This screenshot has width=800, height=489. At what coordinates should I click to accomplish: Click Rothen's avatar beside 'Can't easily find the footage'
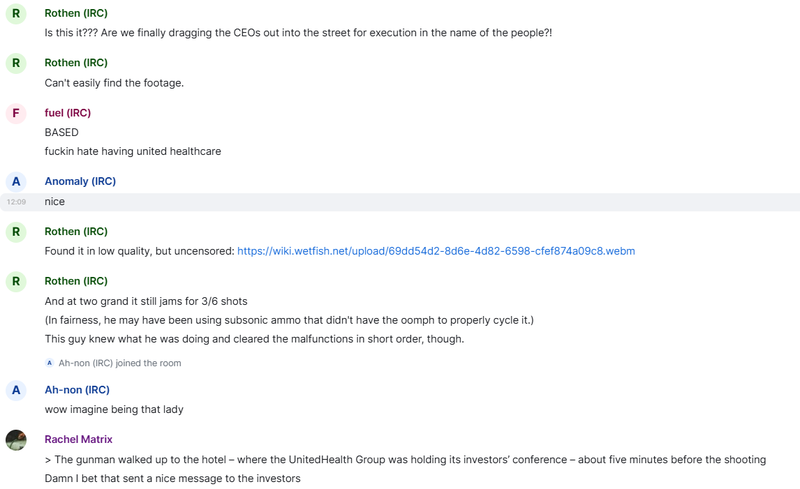pyautogui.click(x=16, y=63)
